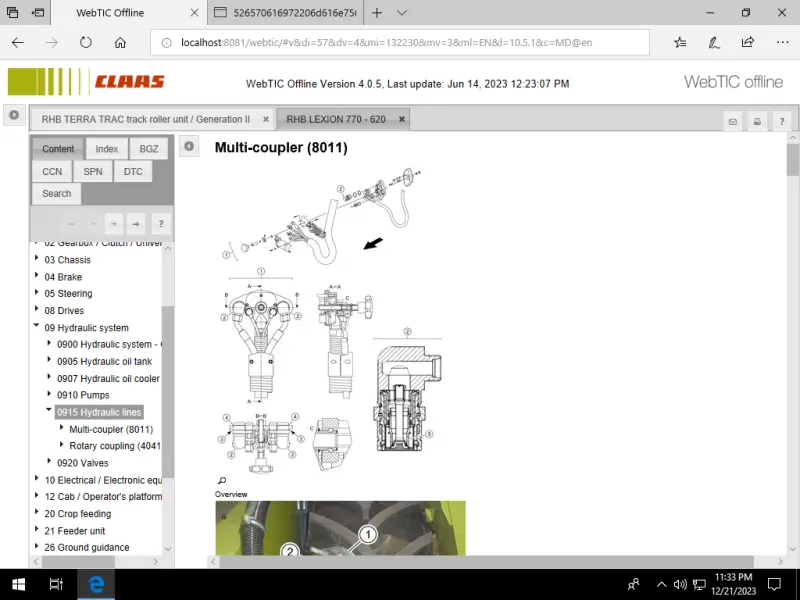Close the RHB TERRA TRAC tab
This screenshot has height=600, width=800.
pos(266,119)
